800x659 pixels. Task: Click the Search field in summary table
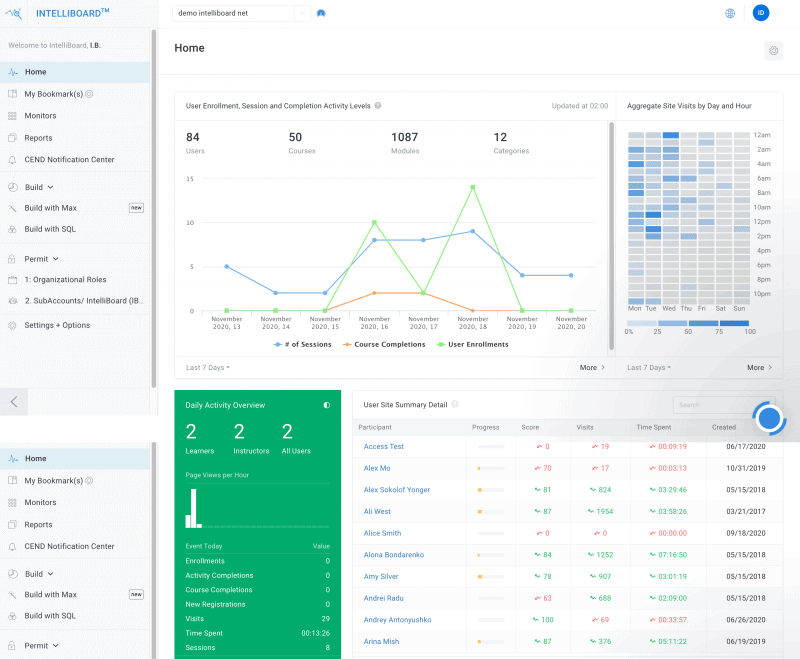(724, 404)
